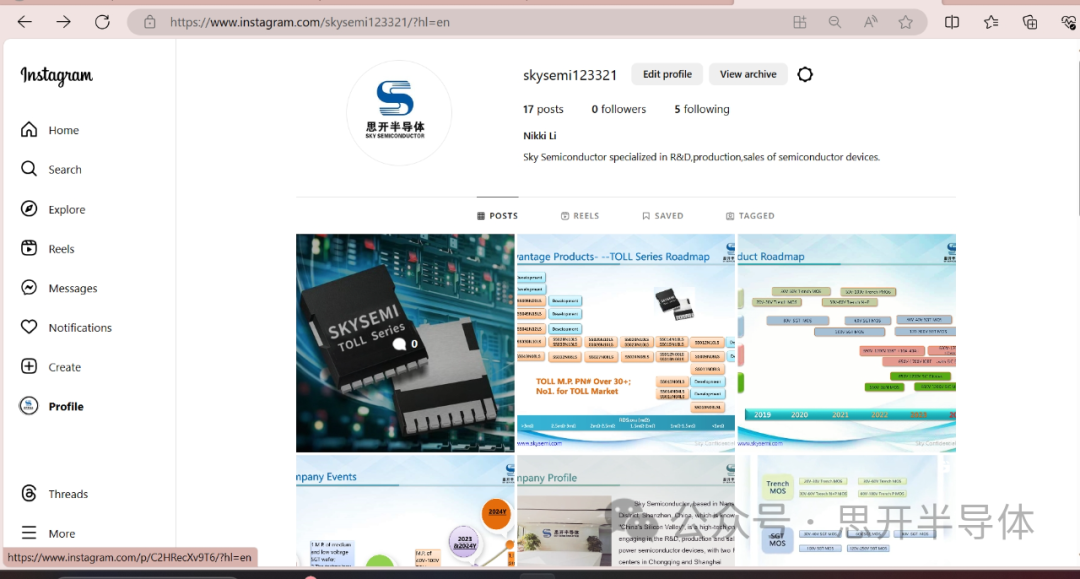Open the read aloud icon

(871, 22)
